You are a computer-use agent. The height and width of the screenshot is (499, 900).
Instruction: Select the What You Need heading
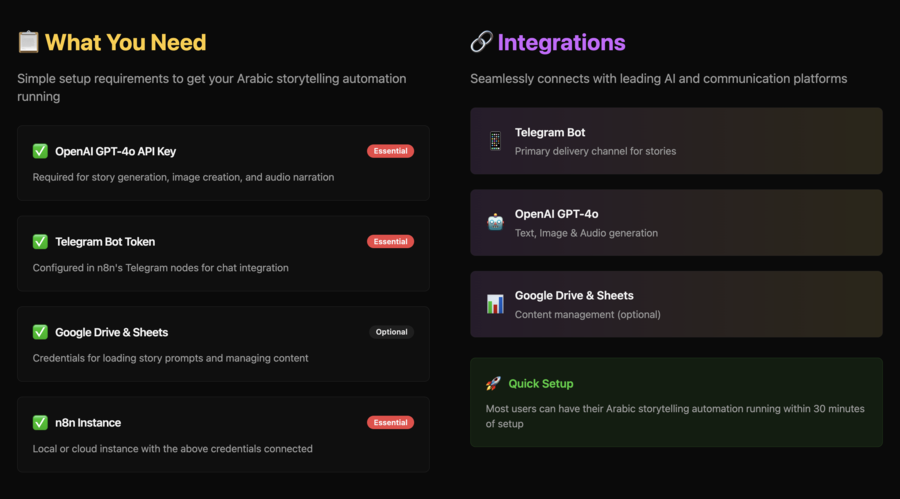(126, 42)
